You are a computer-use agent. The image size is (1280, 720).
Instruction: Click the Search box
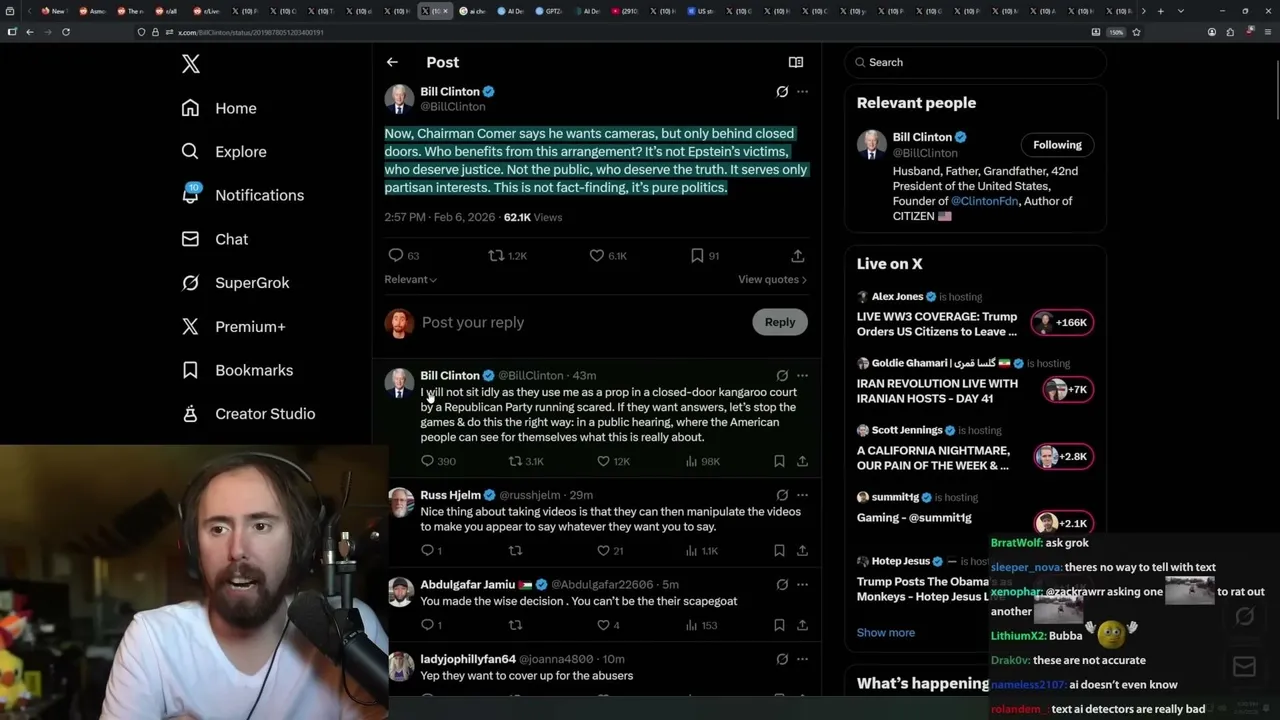point(975,62)
